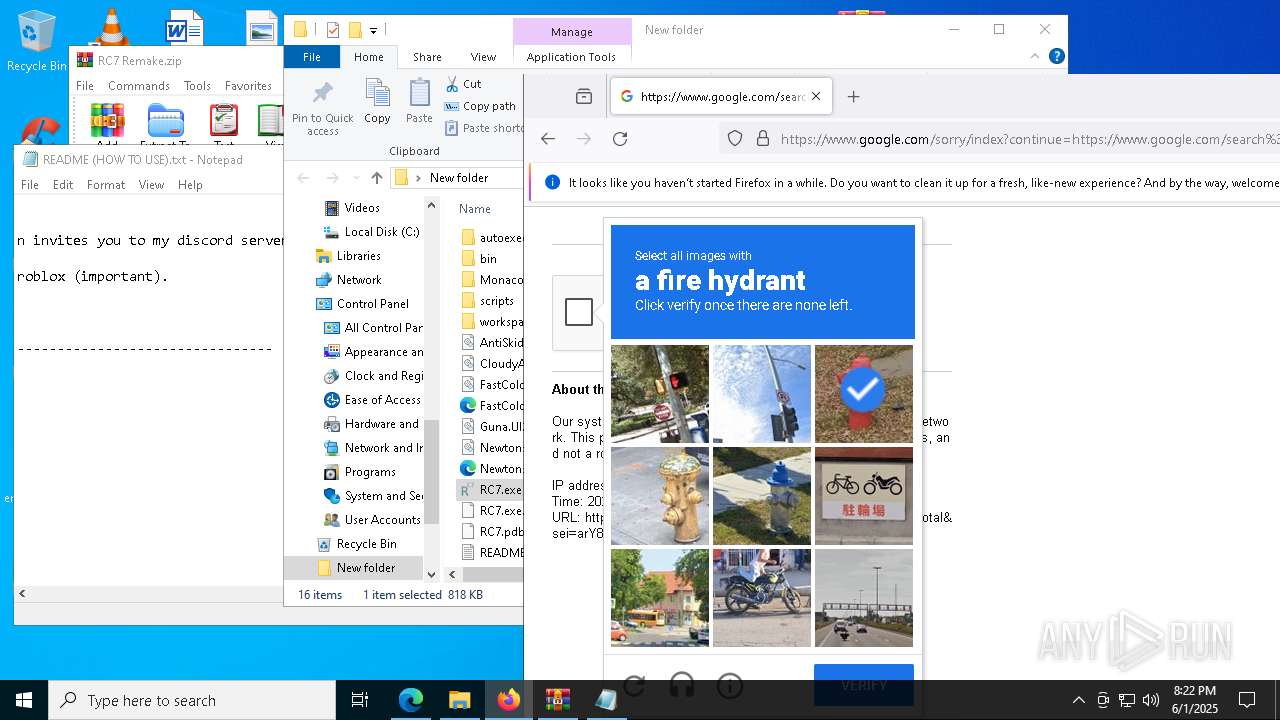
Task: Click Type here to search box
Action: [192, 700]
